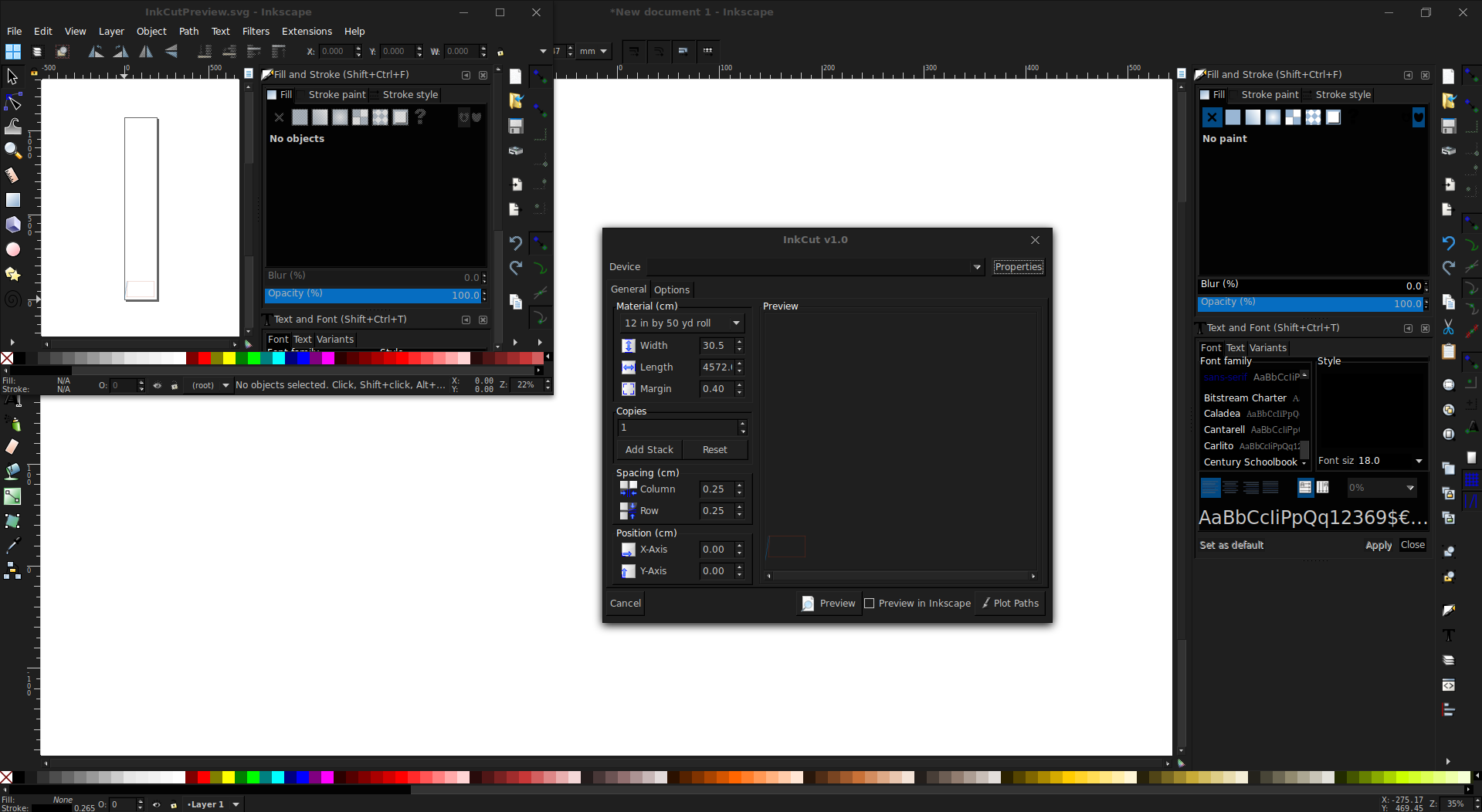
Task: Choose the Star and polygon tool
Action: coord(13,274)
